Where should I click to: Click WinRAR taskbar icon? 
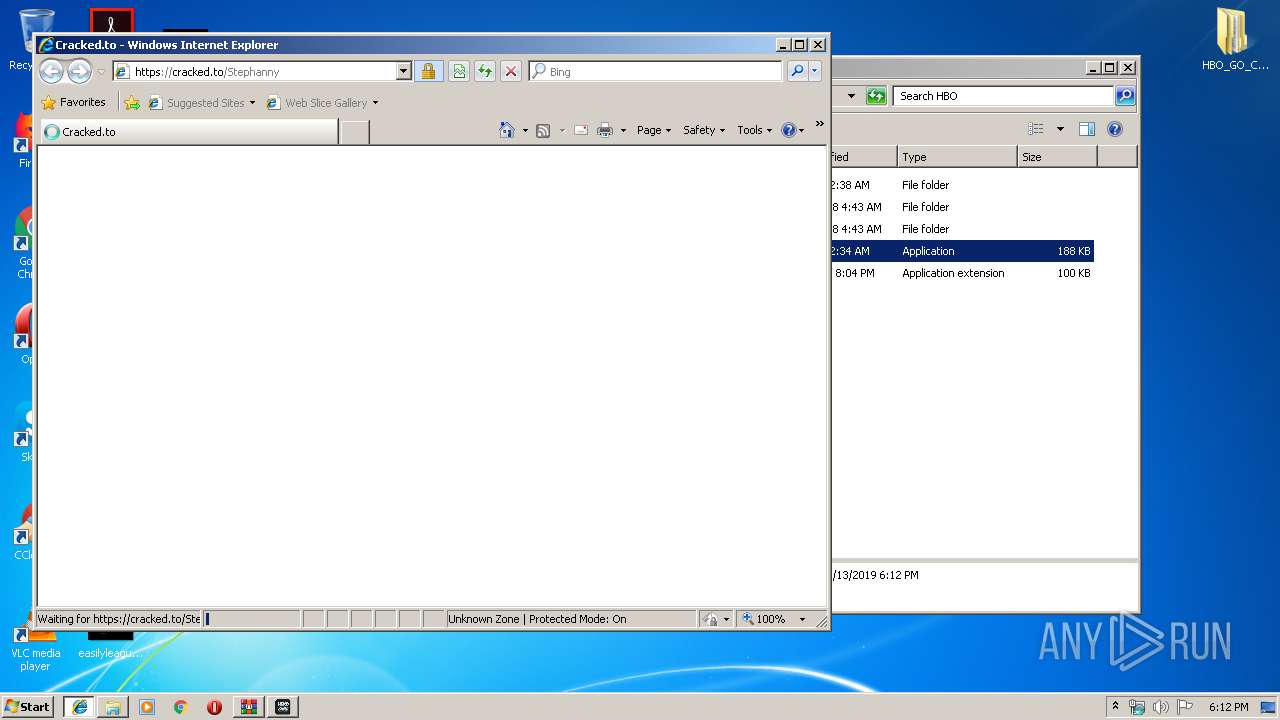pyautogui.click(x=248, y=707)
